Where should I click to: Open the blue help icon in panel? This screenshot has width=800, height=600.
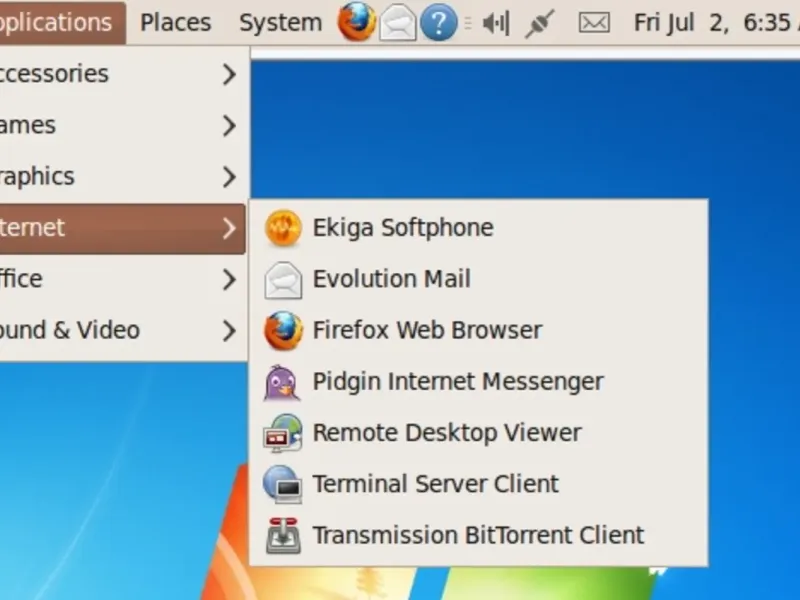pos(438,22)
